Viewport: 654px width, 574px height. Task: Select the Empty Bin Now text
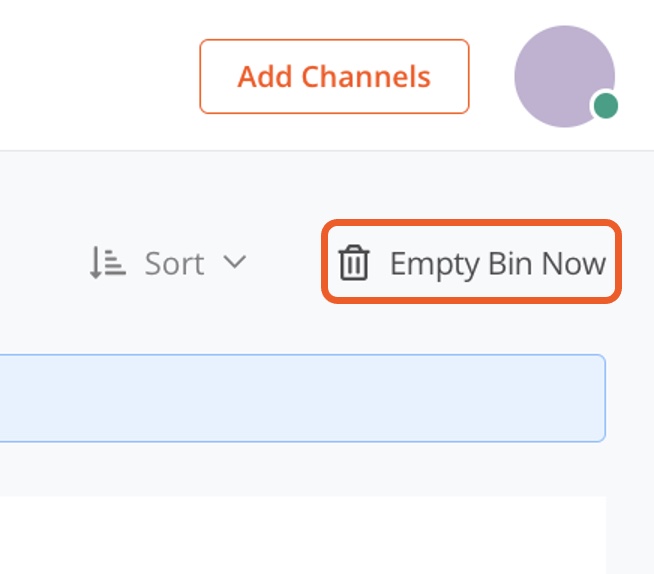click(498, 264)
